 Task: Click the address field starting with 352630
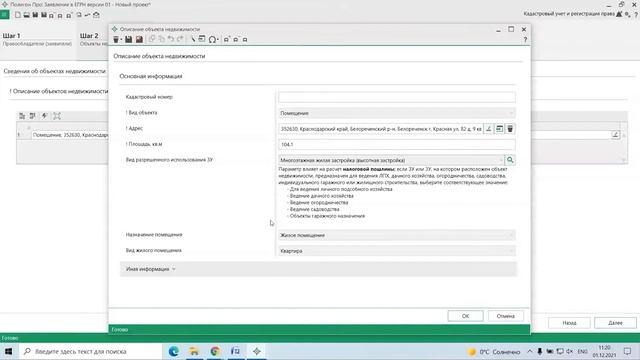point(380,129)
